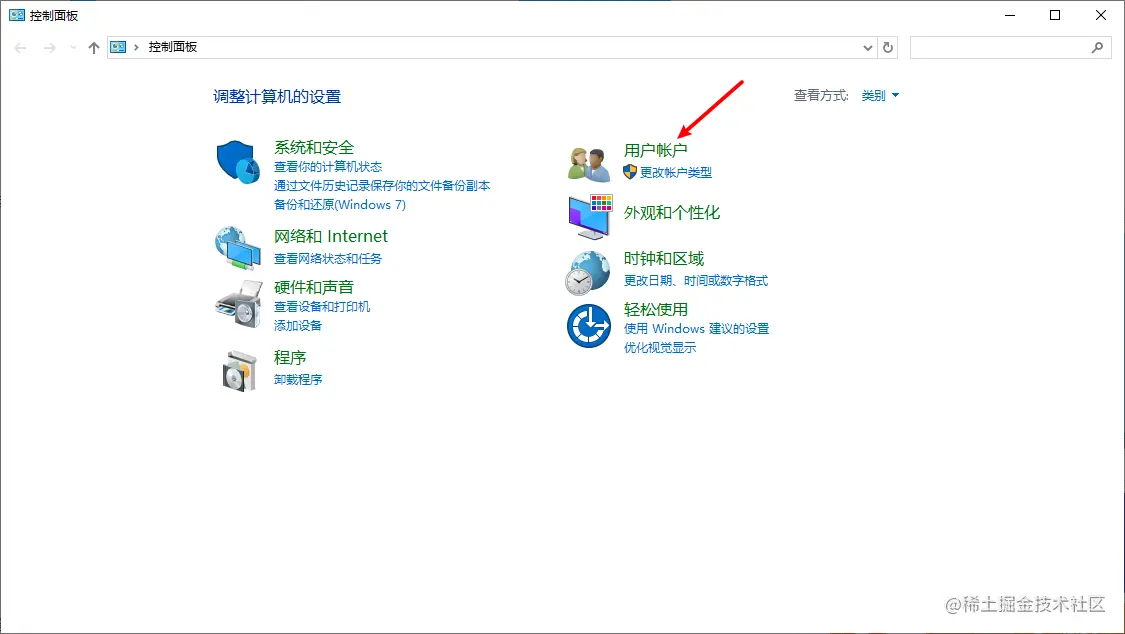Click the 添加设备 link
Screen dimensions: 1125x634
pyautogui.click(x=298, y=326)
